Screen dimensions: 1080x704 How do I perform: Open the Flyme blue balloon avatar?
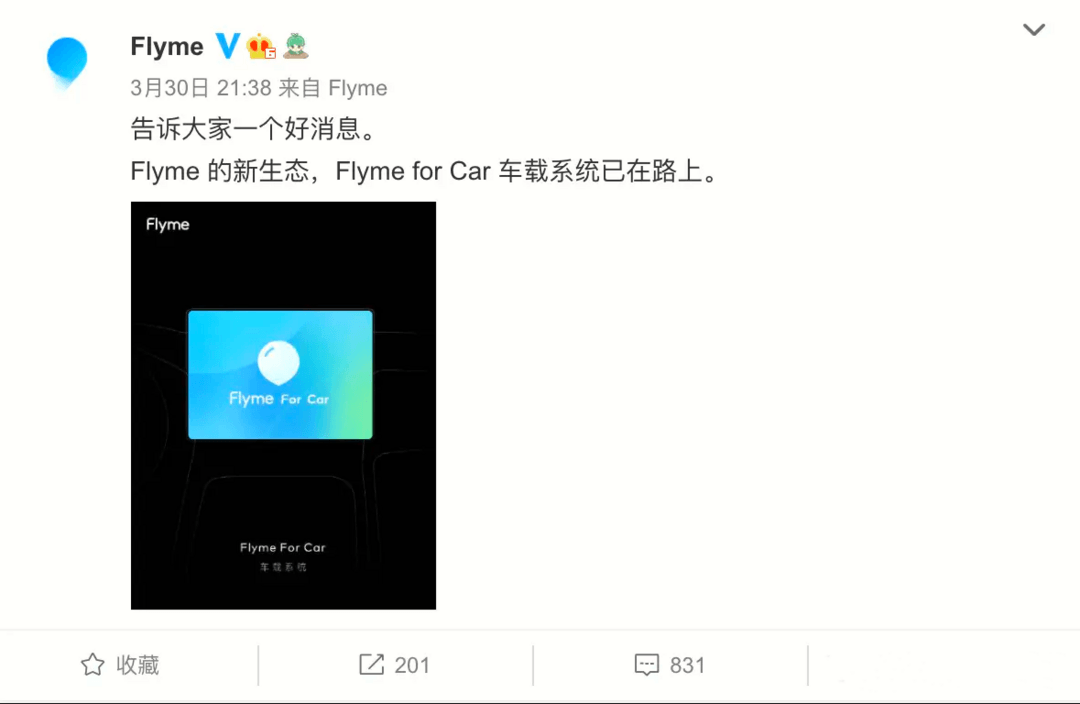tap(67, 63)
